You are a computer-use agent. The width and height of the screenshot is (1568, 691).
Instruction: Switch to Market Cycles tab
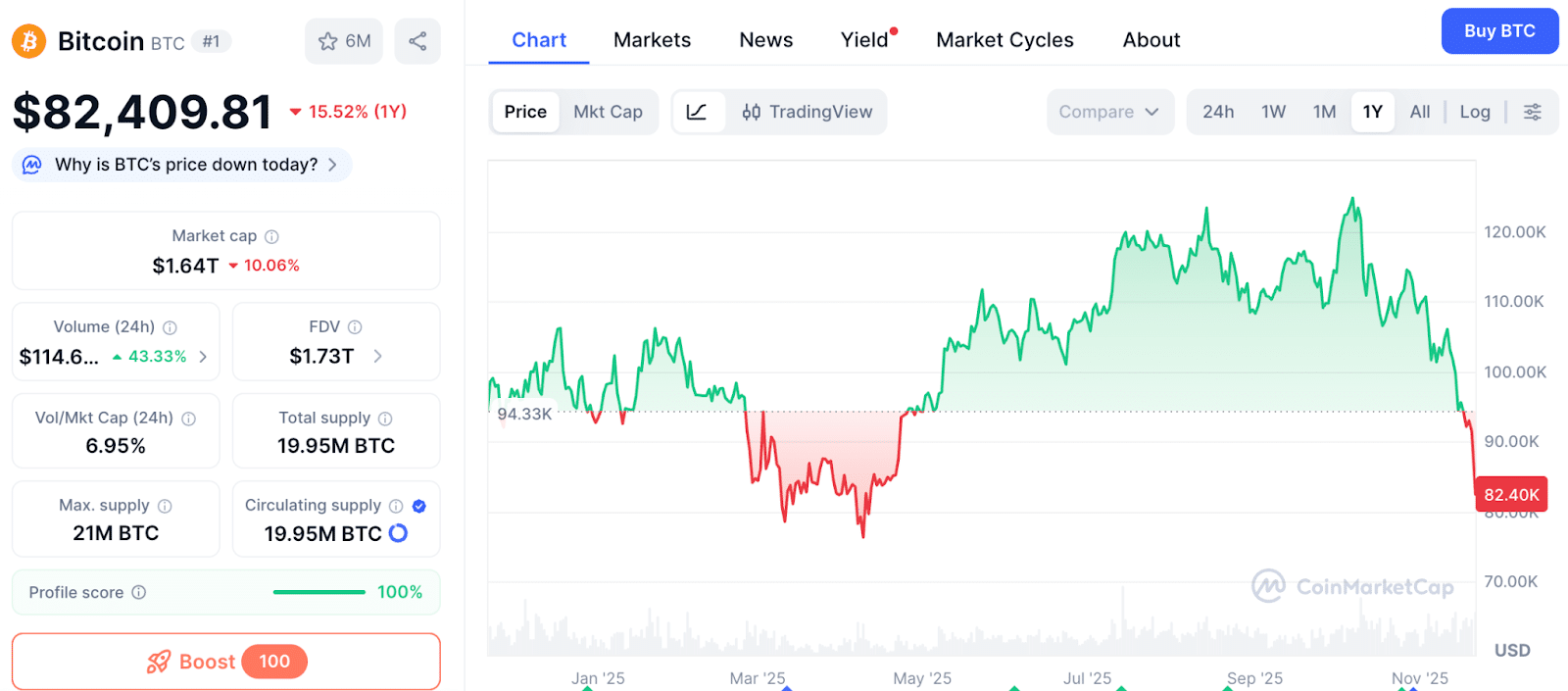[1004, 40]
